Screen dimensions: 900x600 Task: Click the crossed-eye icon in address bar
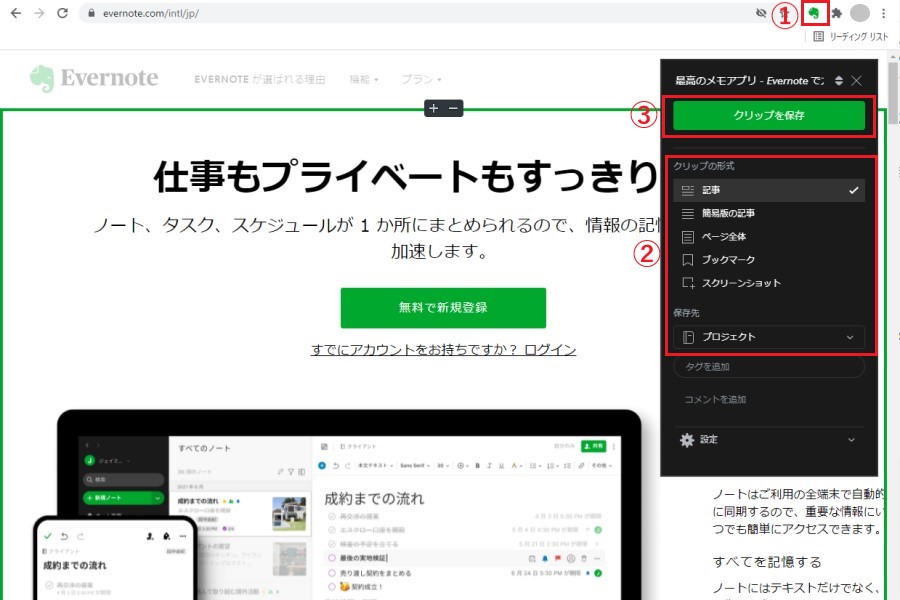pyautogui.click(x=761, y=13)
